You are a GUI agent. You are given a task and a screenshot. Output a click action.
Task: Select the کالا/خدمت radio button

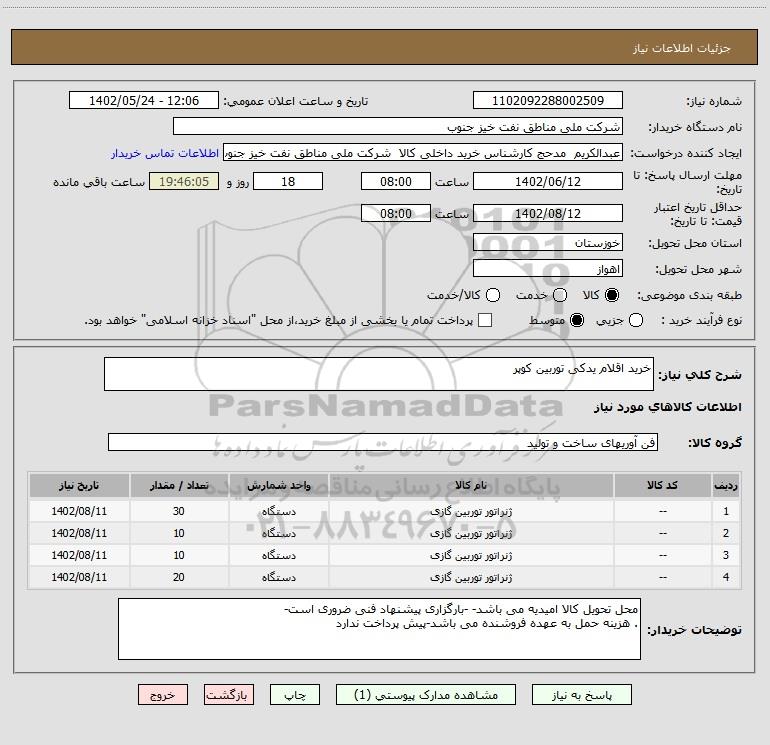pos(493,295)
